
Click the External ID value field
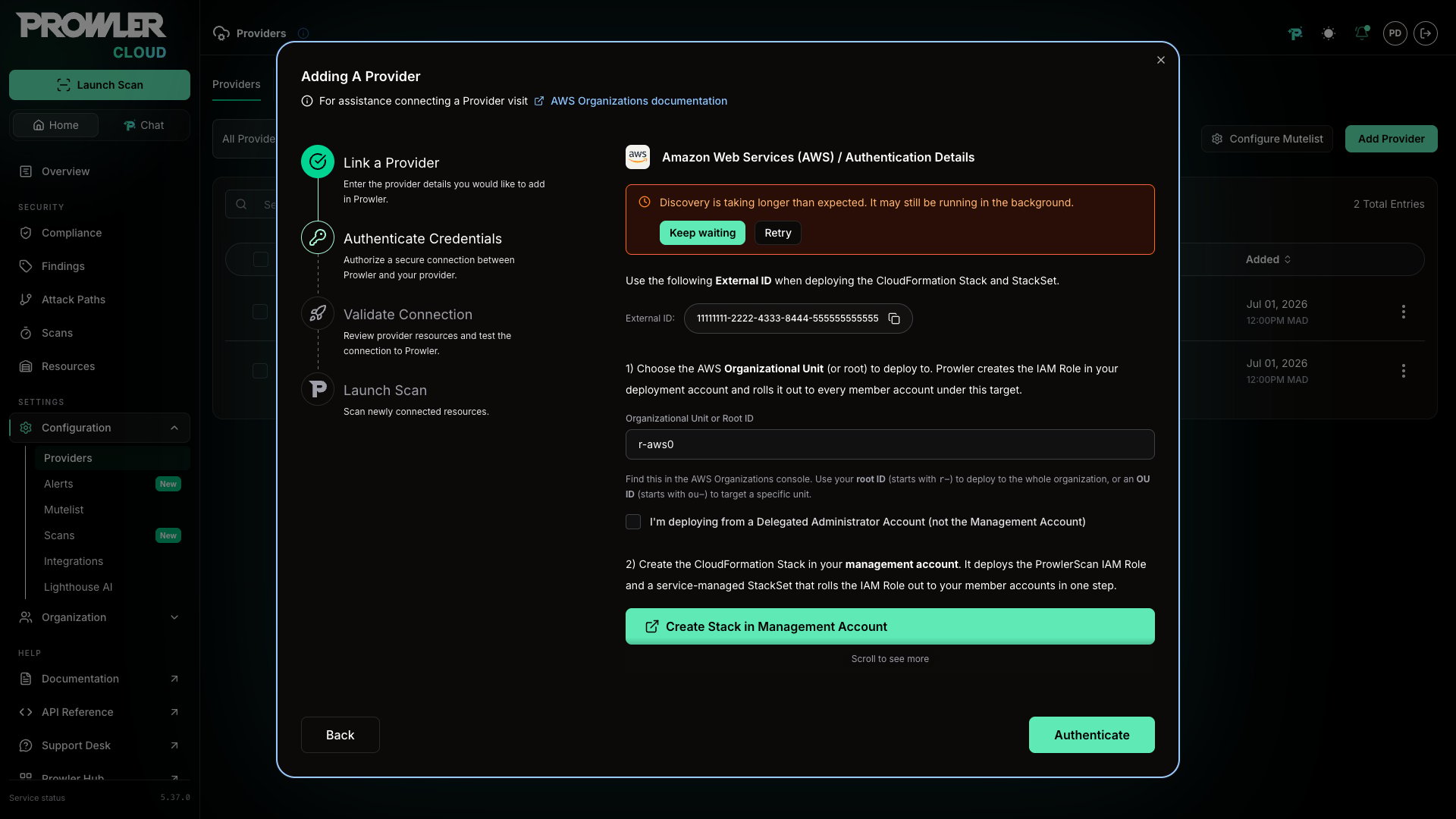(x=799, y=318)
